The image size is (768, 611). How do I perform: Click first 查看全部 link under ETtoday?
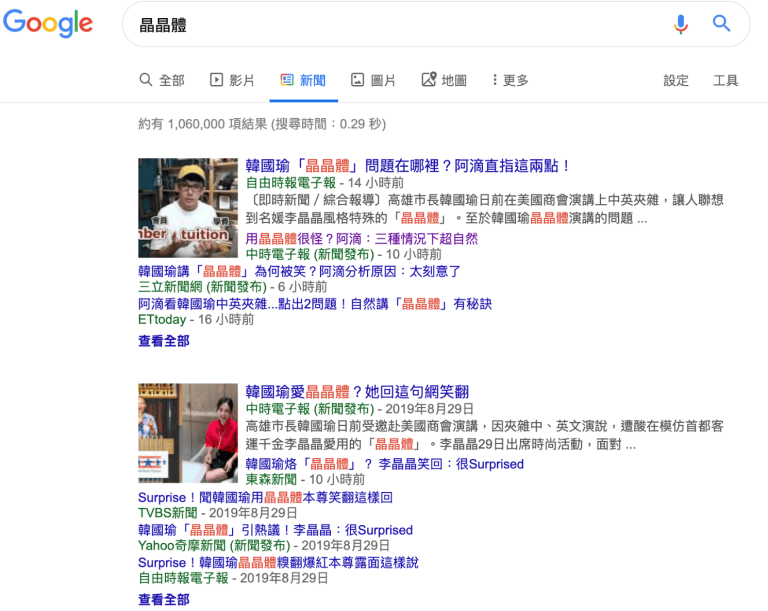[x=164, y=341]
